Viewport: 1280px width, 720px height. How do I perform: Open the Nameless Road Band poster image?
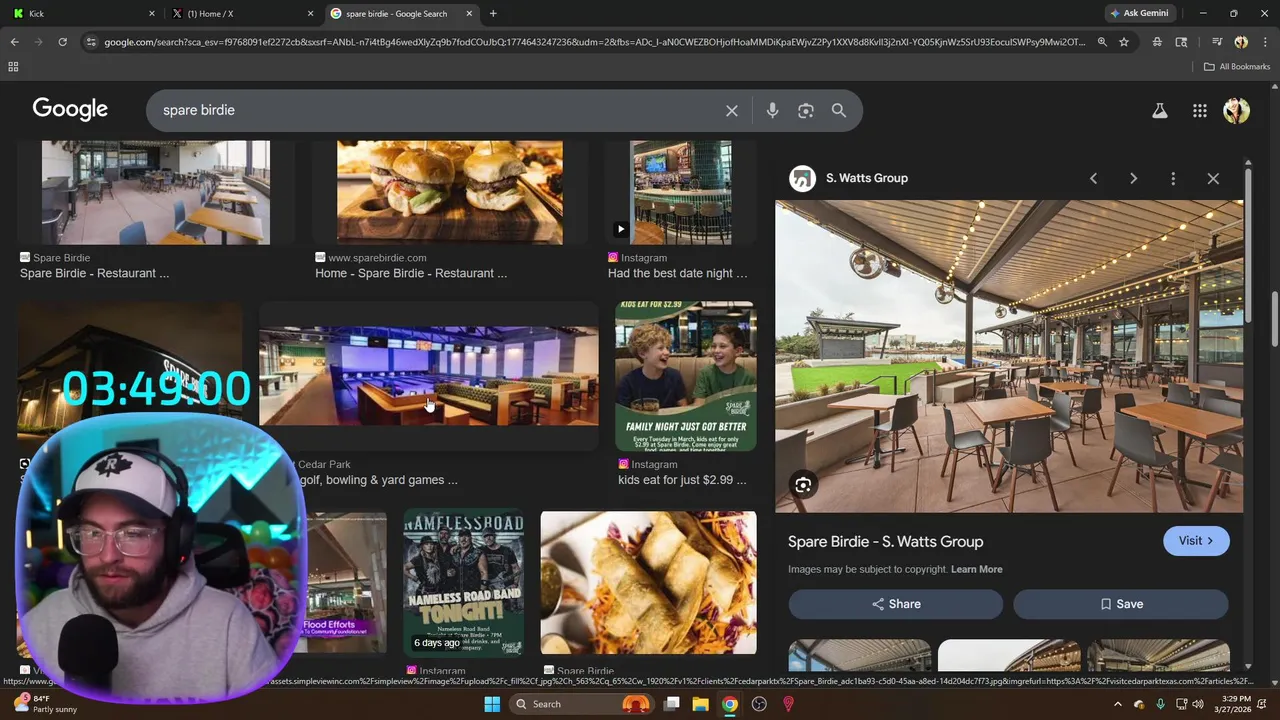click(x=464, y=584)
